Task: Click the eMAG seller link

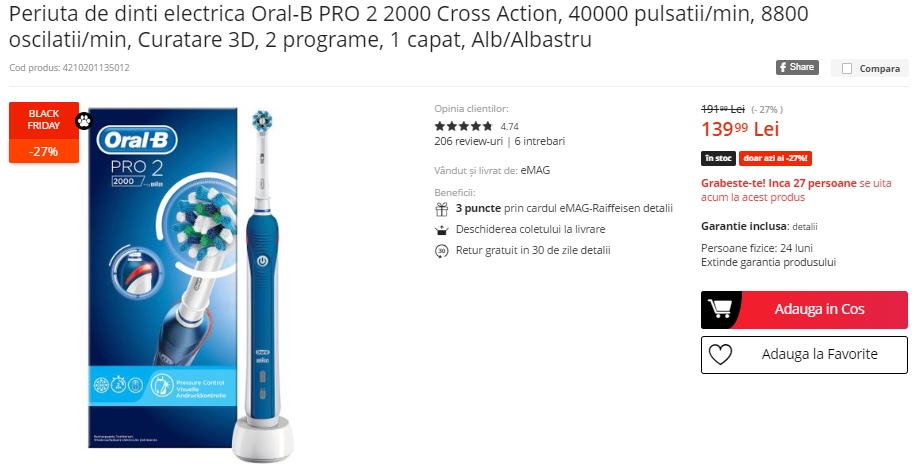Action: point(535,170)
